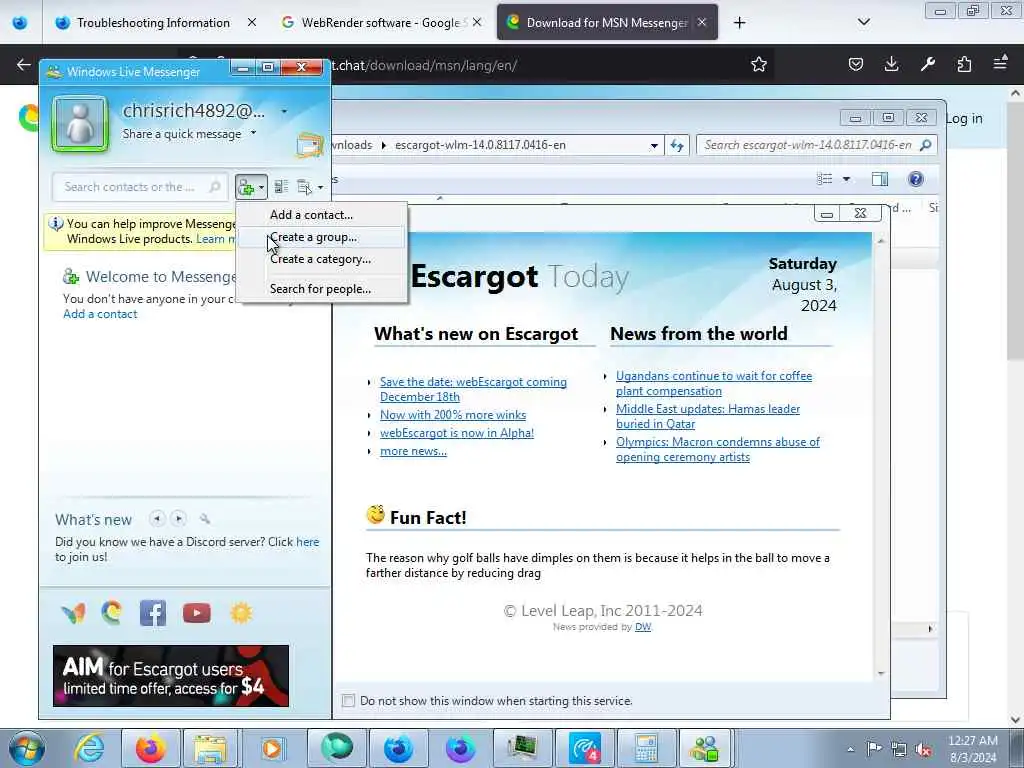1024x768 pixels.
Task: Toggle the Explorer preview pane icon
Action: (x=880, y=179)
